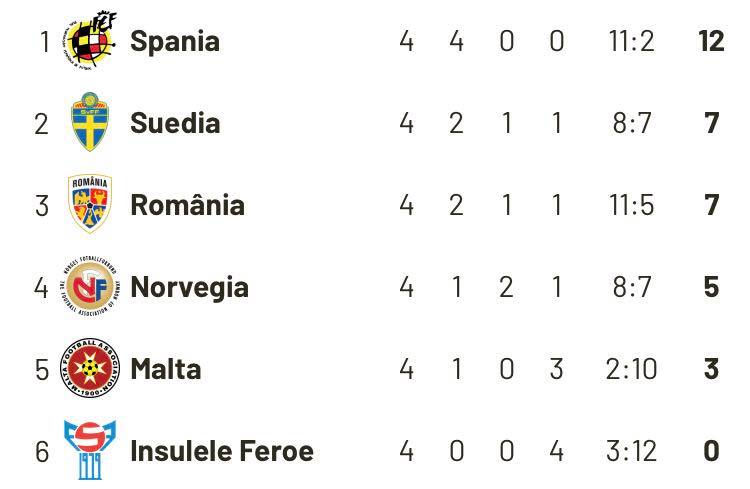The height and width of the screenshot is (489, 750).
Task: Click the România team crest icon
Action: pyautogui.click(x=90, y=205)
